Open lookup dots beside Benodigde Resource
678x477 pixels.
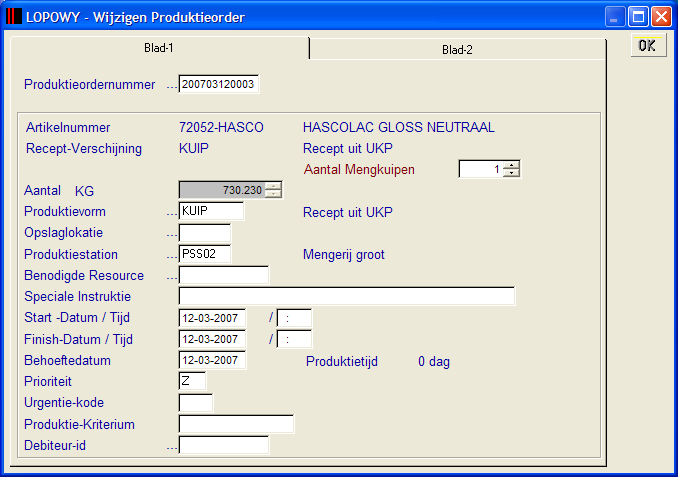[x=172, y=278]
